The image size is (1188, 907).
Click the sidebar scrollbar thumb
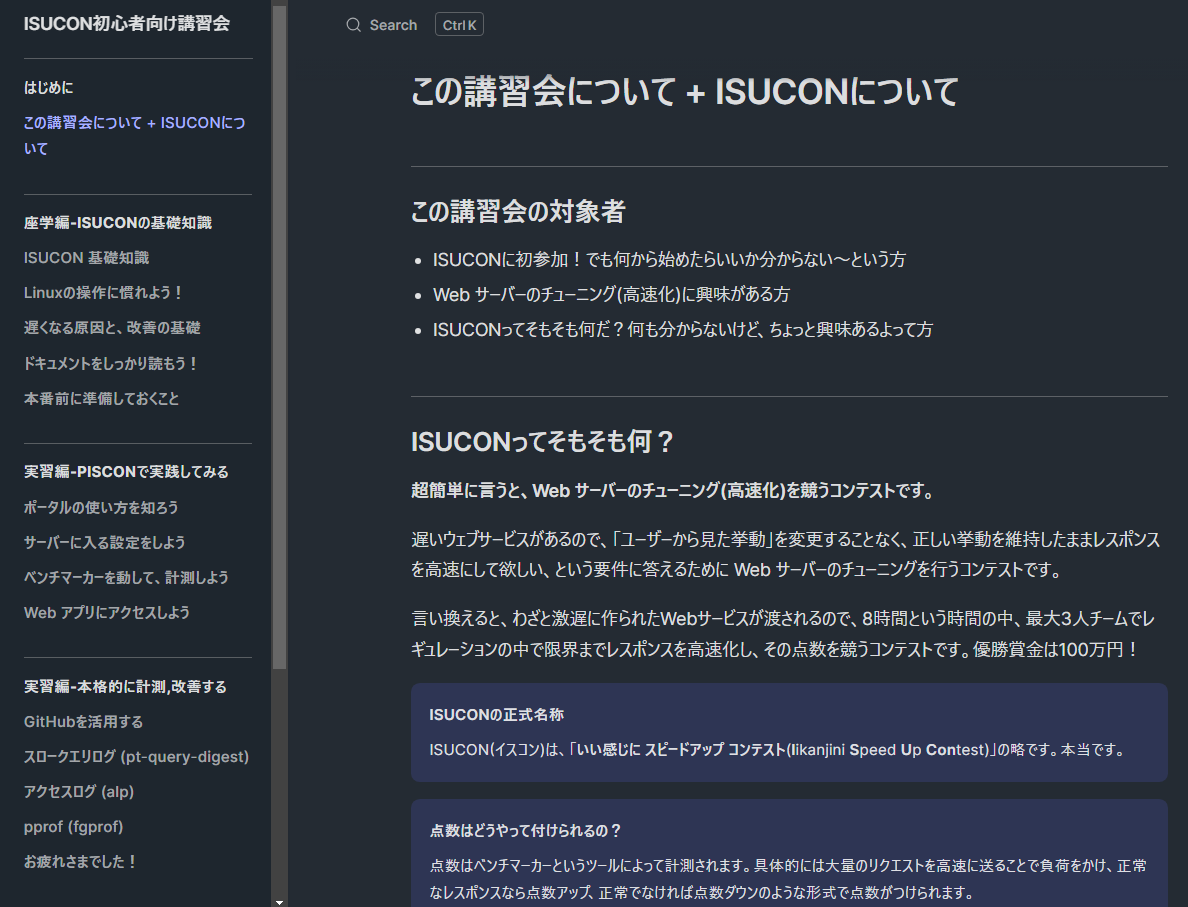(280, 337)
